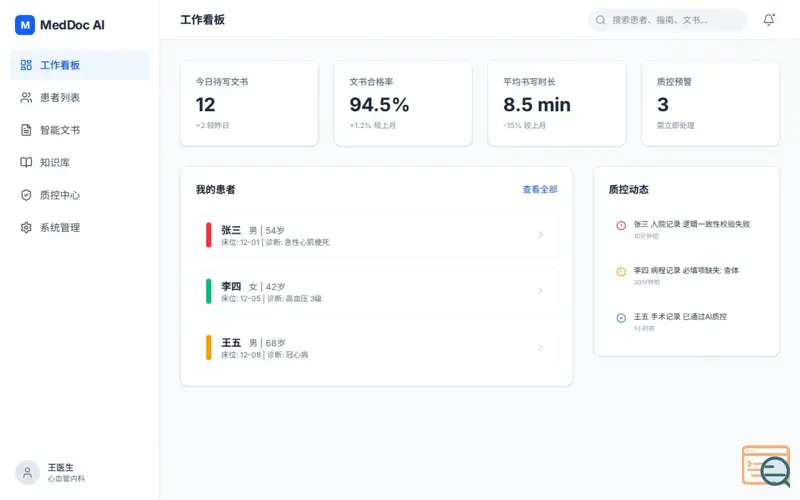800x500 pixels.
Task: Click the 质控中心 shield icon
Action: pyautogui.click(x=26, y=195)
